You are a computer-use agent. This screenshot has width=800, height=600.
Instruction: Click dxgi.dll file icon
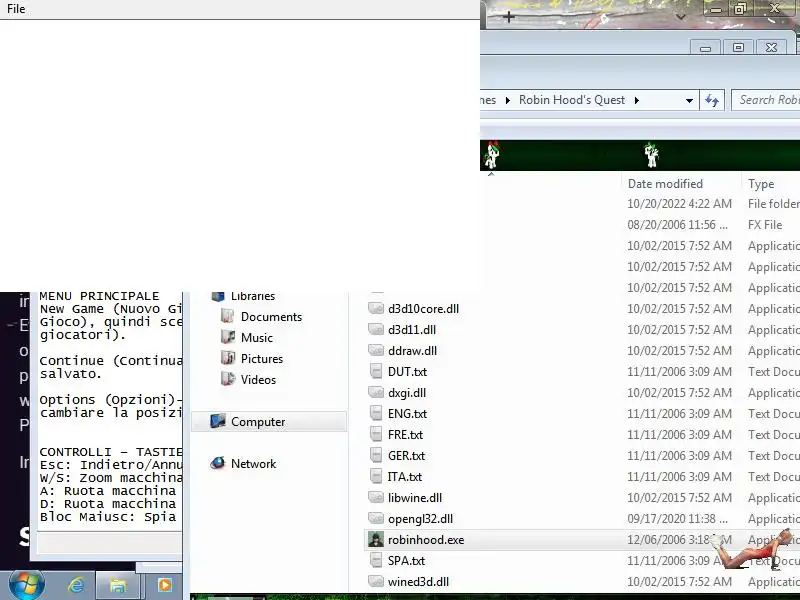coord(376,392)
